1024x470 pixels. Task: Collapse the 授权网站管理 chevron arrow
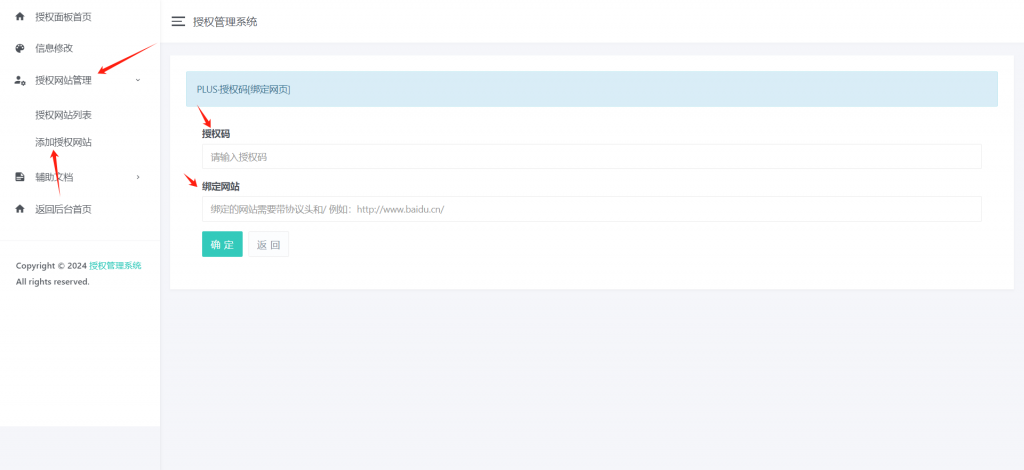138,80
